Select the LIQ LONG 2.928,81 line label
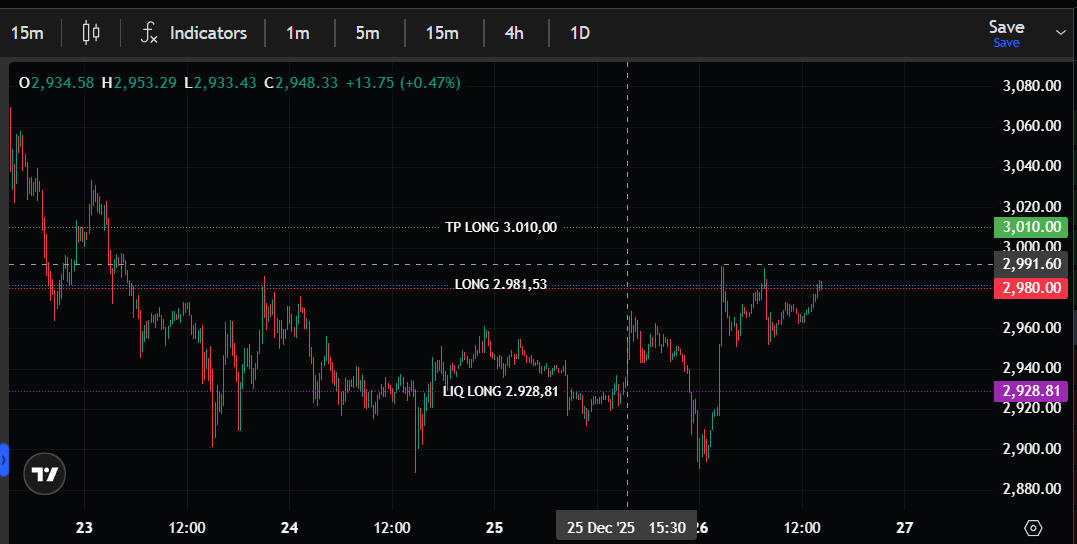 (x=501, y=392)
